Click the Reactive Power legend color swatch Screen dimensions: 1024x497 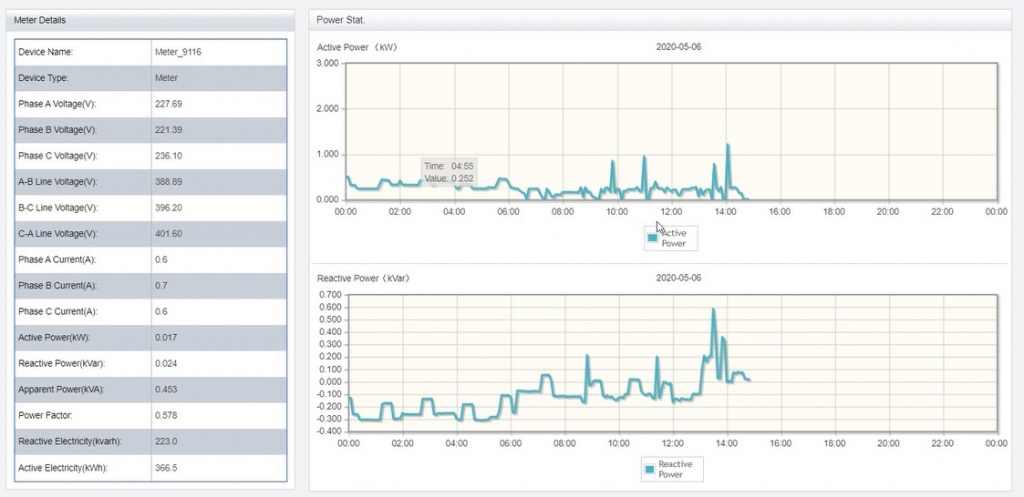[649, 469]
